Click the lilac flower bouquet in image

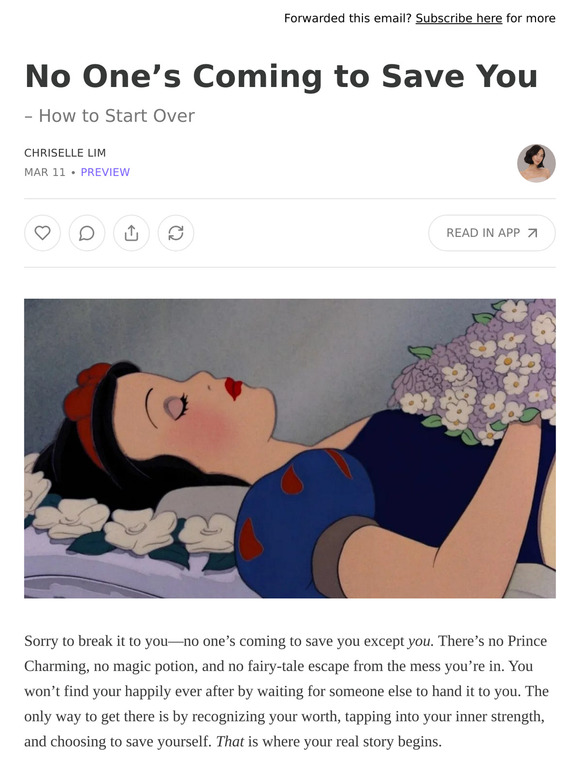476,368
